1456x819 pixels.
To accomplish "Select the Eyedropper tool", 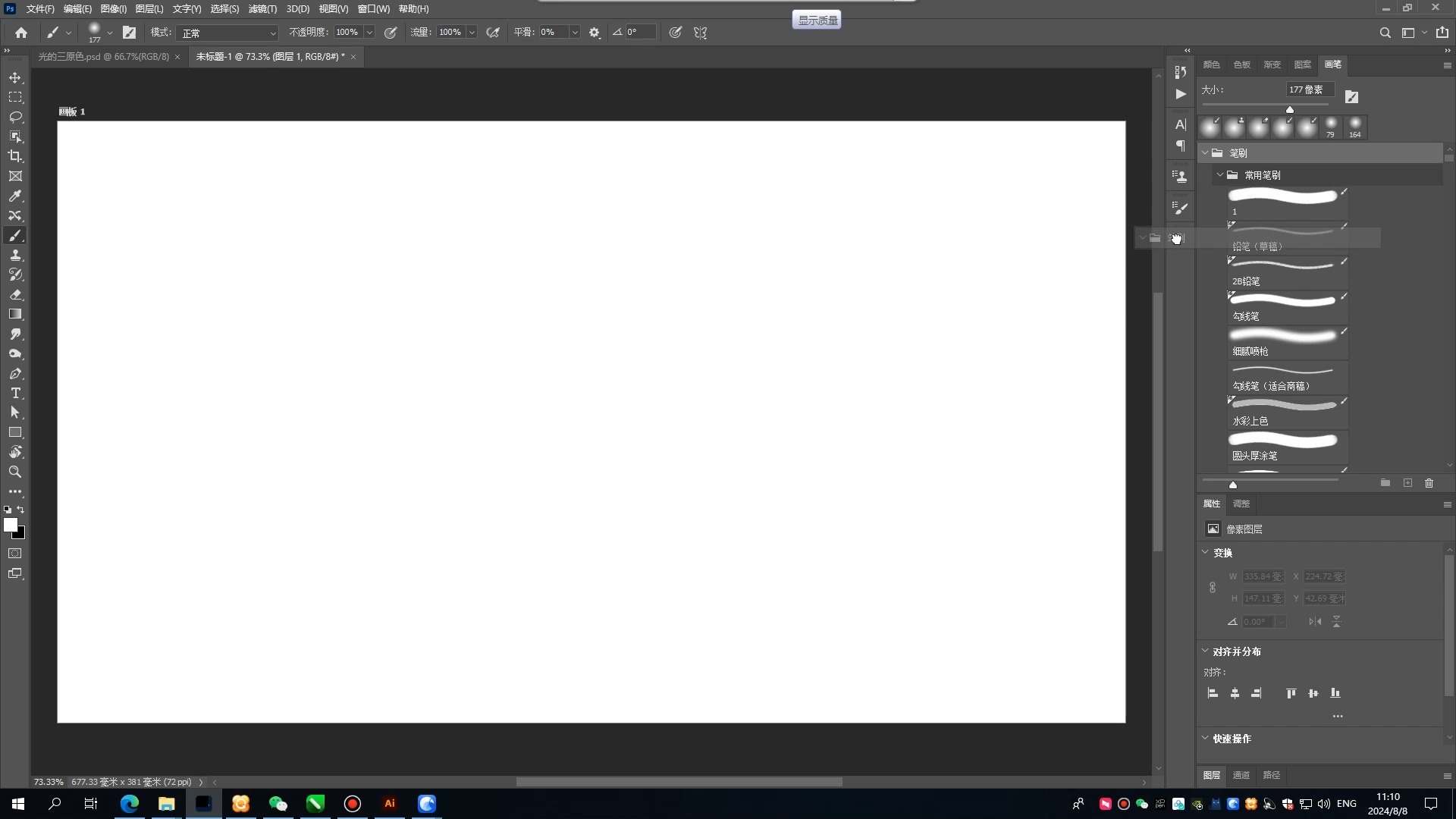I will [15, 196].
